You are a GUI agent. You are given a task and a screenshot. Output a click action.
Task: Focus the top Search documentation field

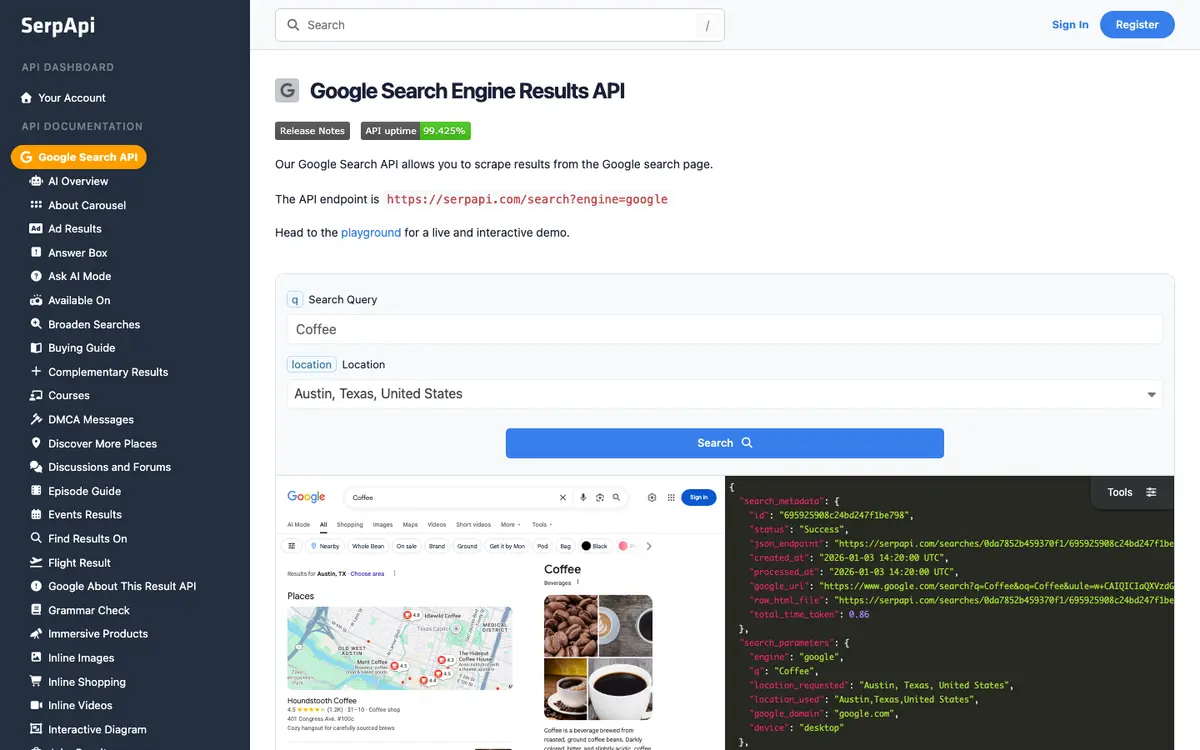coord(500,25)
